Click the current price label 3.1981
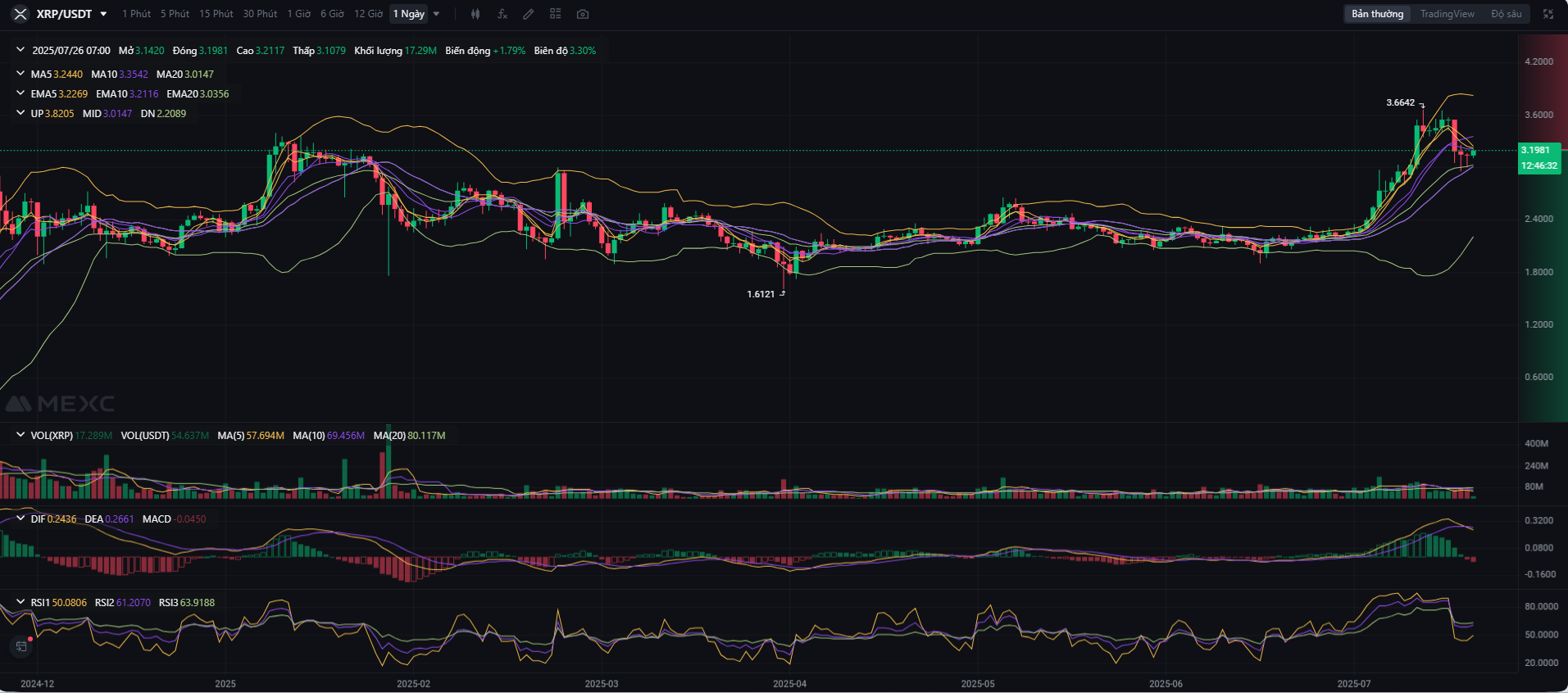Viewport: 1568px width, 693px height. [x=1535, y=150]
